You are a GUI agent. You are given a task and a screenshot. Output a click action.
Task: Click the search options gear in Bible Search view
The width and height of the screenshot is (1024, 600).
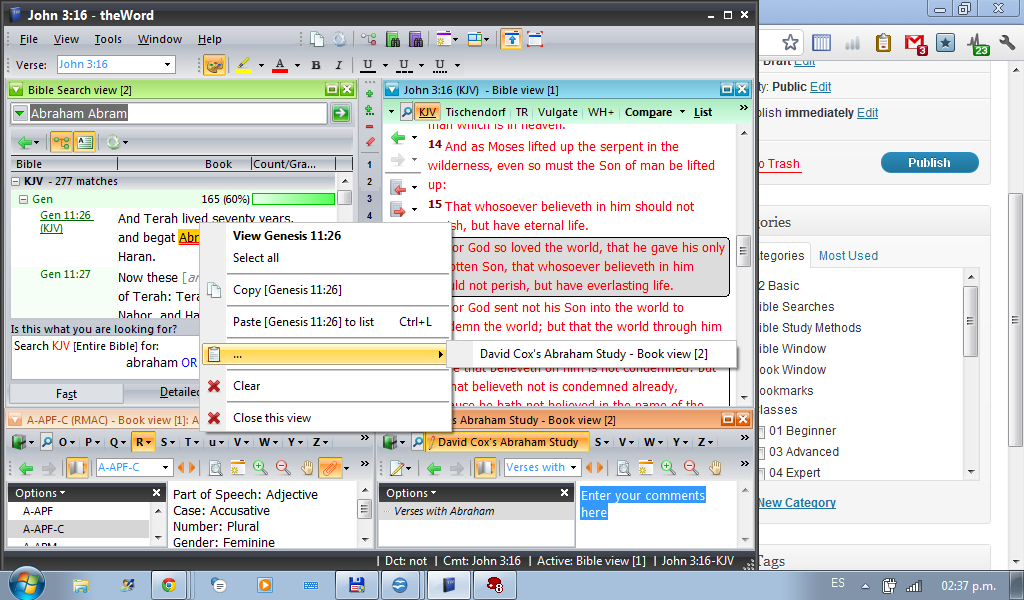coord(112,142)
